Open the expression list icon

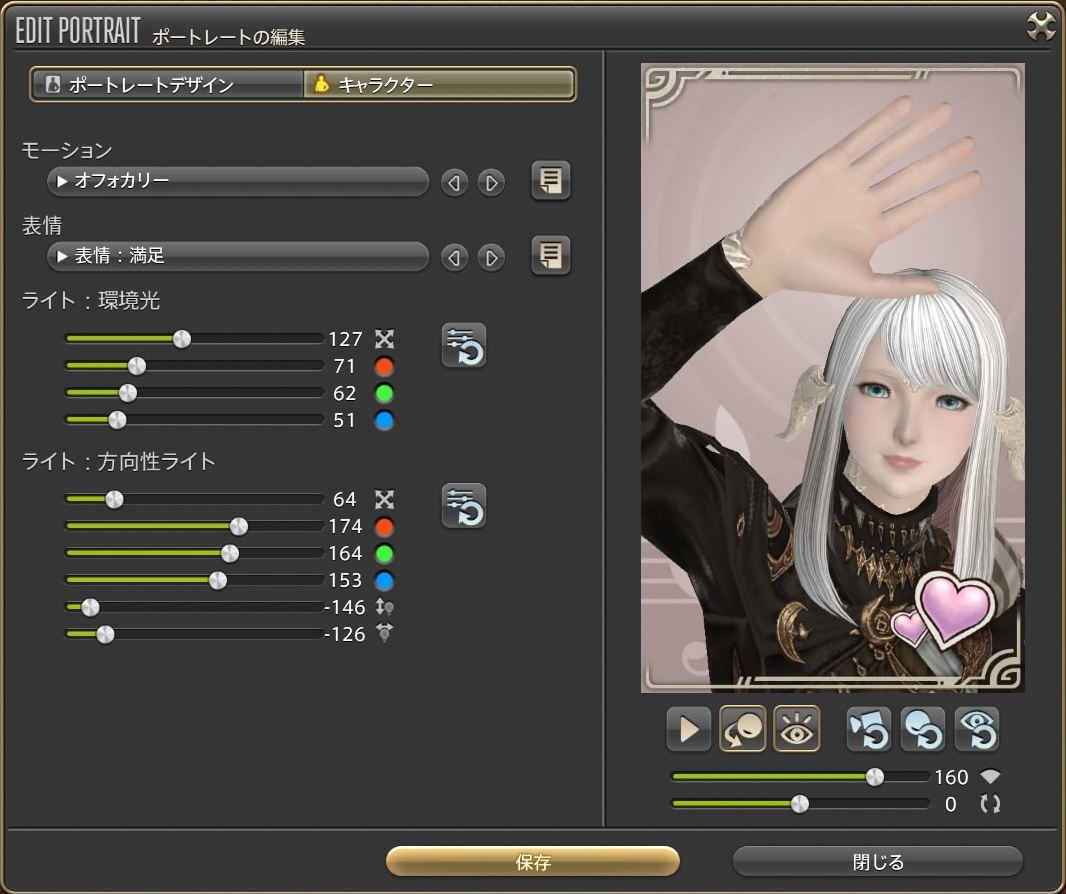click(x=550, y=256)
